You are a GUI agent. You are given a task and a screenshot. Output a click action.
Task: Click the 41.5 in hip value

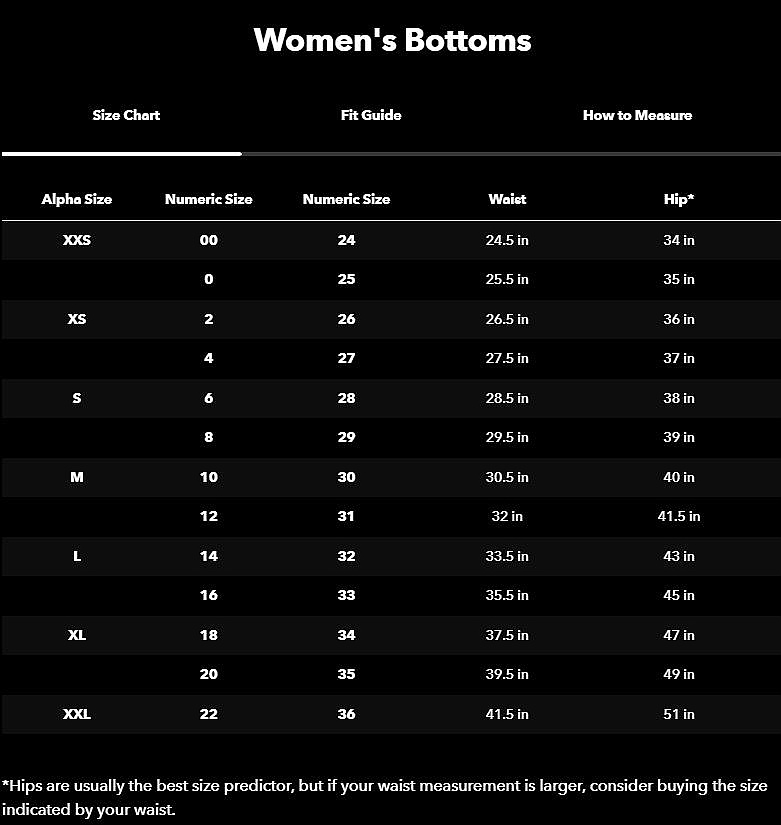(679, 516)
